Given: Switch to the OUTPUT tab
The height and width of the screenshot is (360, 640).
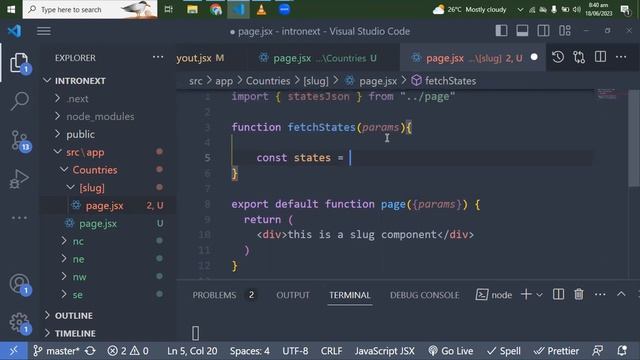Looking at the screenshot, I should [x=293, y=295].
